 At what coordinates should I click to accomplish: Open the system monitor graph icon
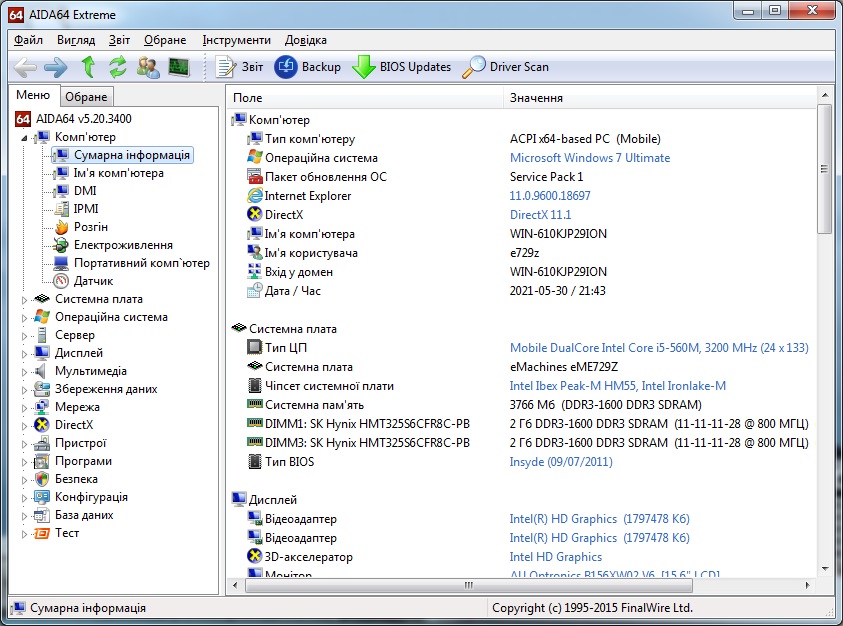pyautogui.click(x=178, y=67)
